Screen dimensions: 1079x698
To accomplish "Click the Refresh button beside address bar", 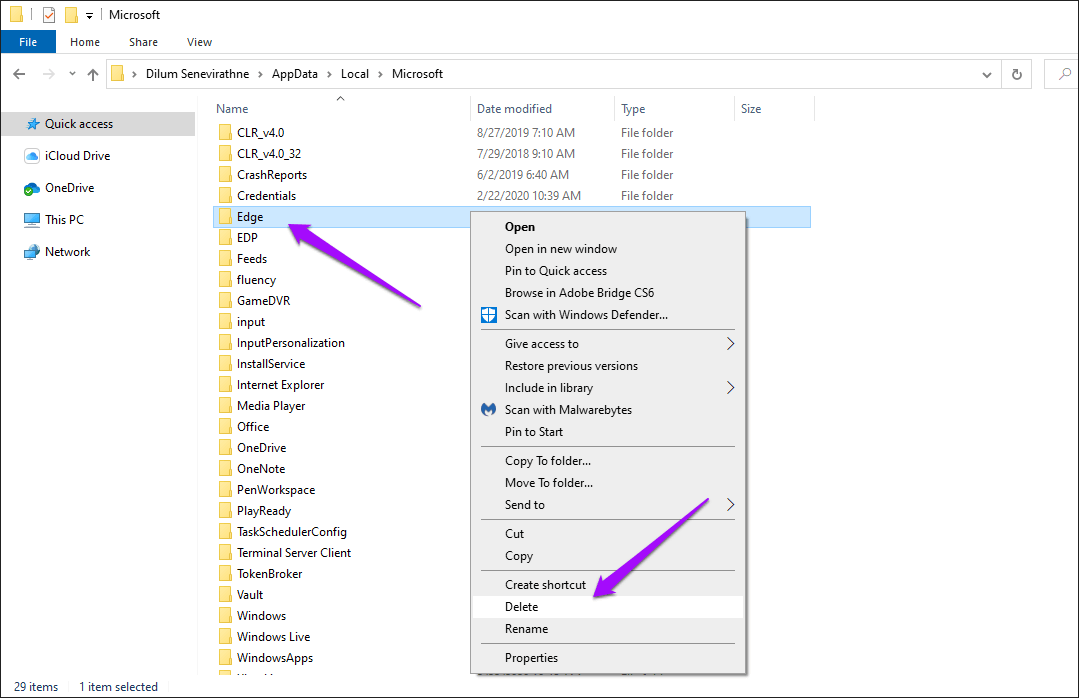I will 1016,74.
